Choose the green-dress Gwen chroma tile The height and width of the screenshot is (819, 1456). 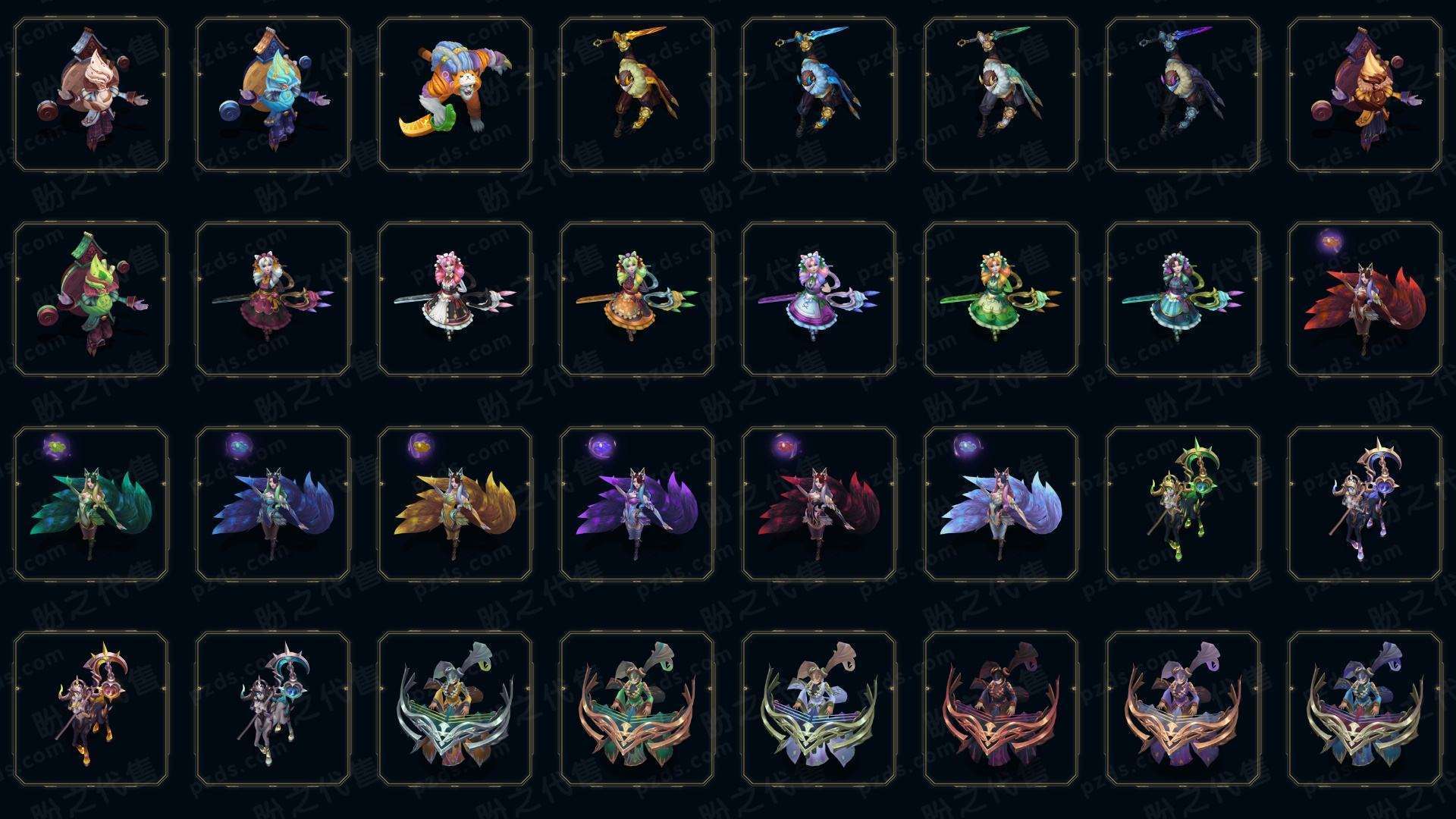[x=1001, y=299]
